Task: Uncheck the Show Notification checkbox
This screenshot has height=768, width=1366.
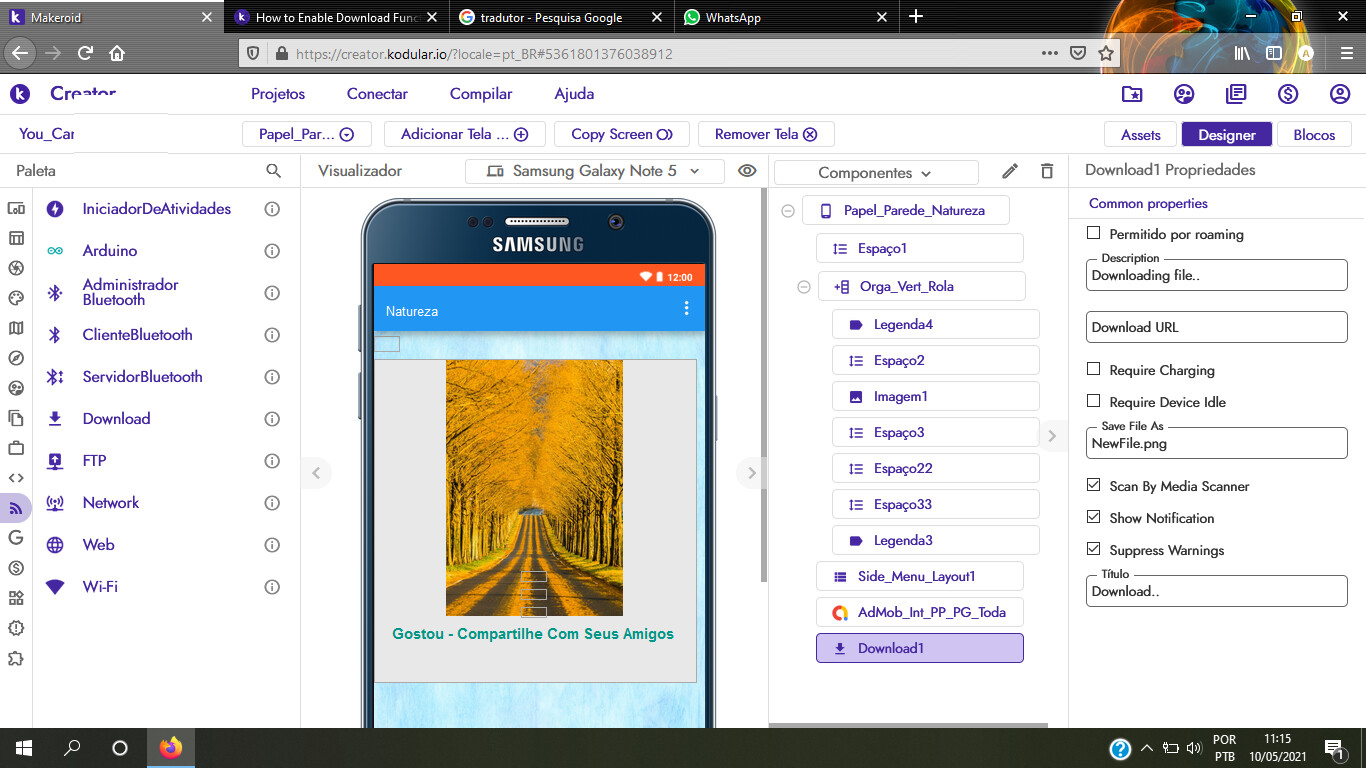Action: pos(1093,517)
